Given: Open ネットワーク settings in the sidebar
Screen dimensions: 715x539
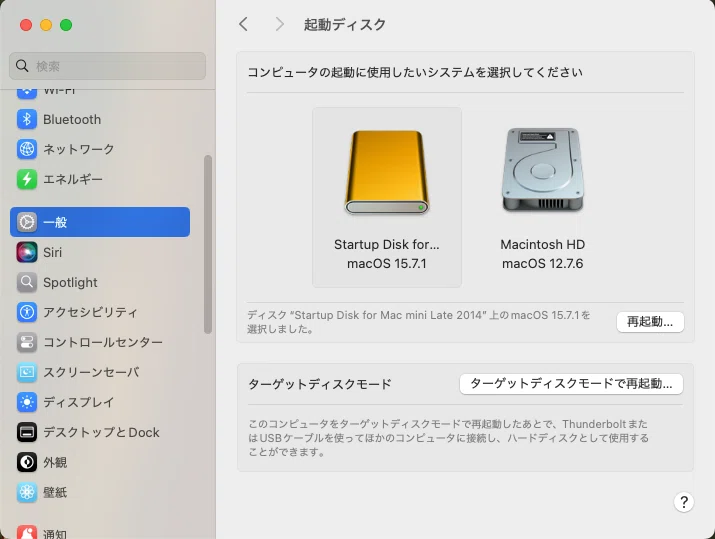Looking at the screenshot, I should (x=100, y=149).
